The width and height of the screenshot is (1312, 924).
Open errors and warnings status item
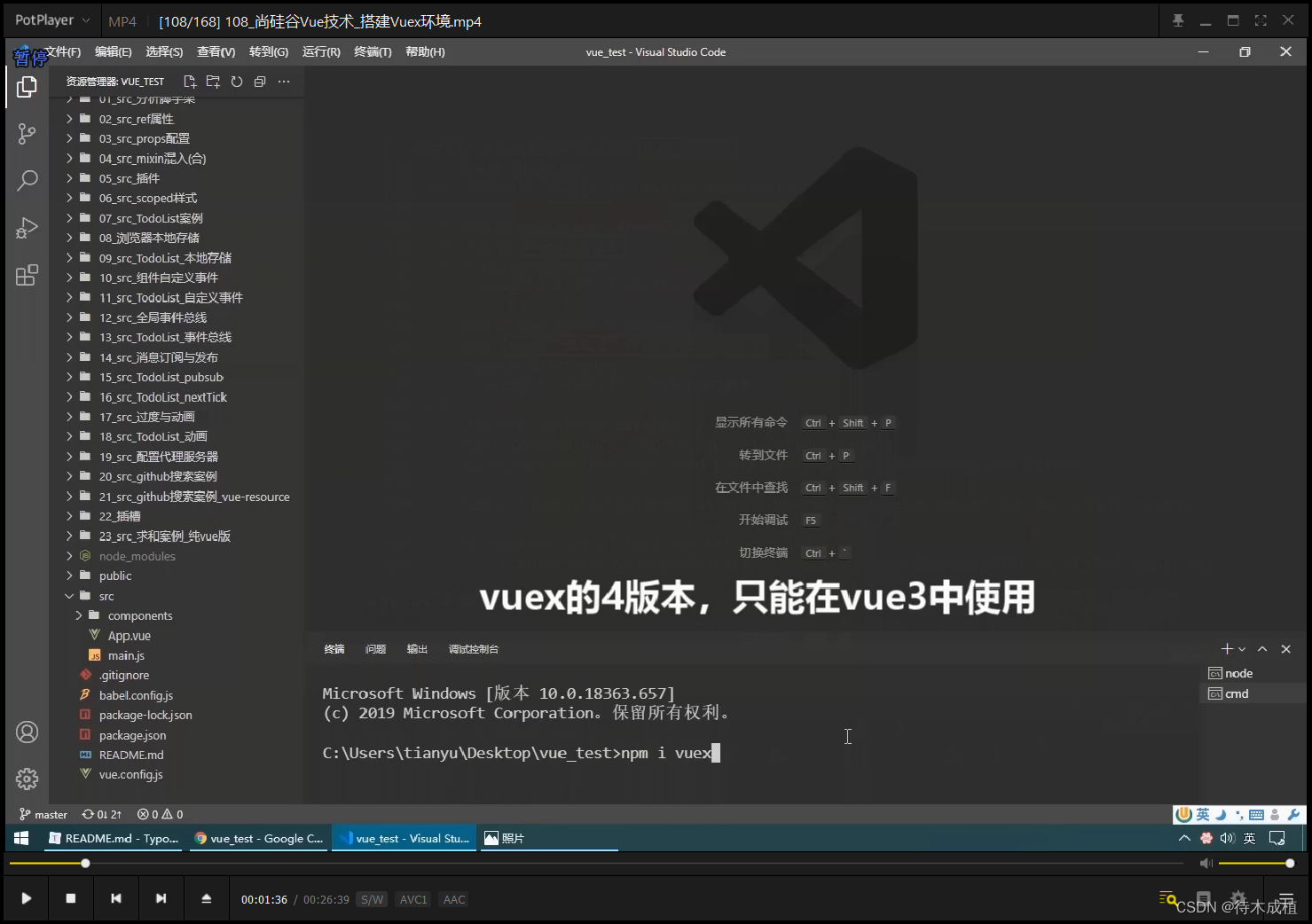click(x=161, y=814)
